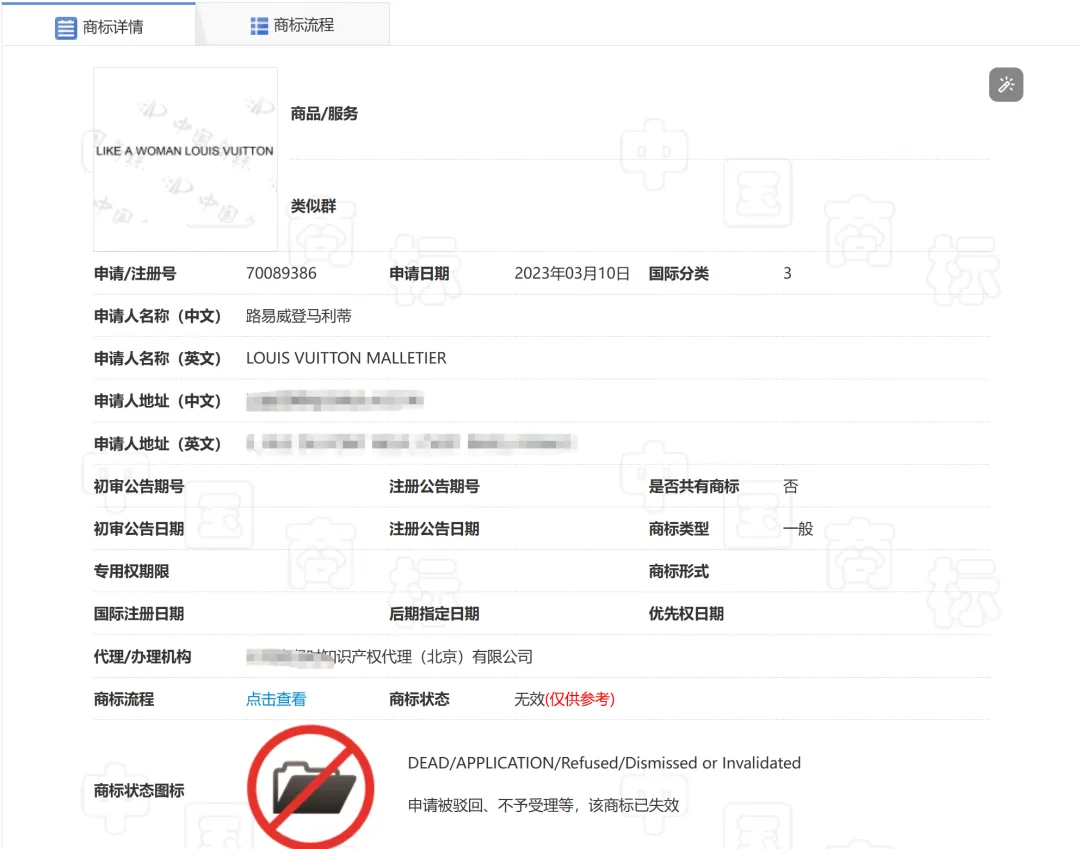Viewport: 1080px width, 849px height.
Task: Select registration number 70089386
Action: 281,273
